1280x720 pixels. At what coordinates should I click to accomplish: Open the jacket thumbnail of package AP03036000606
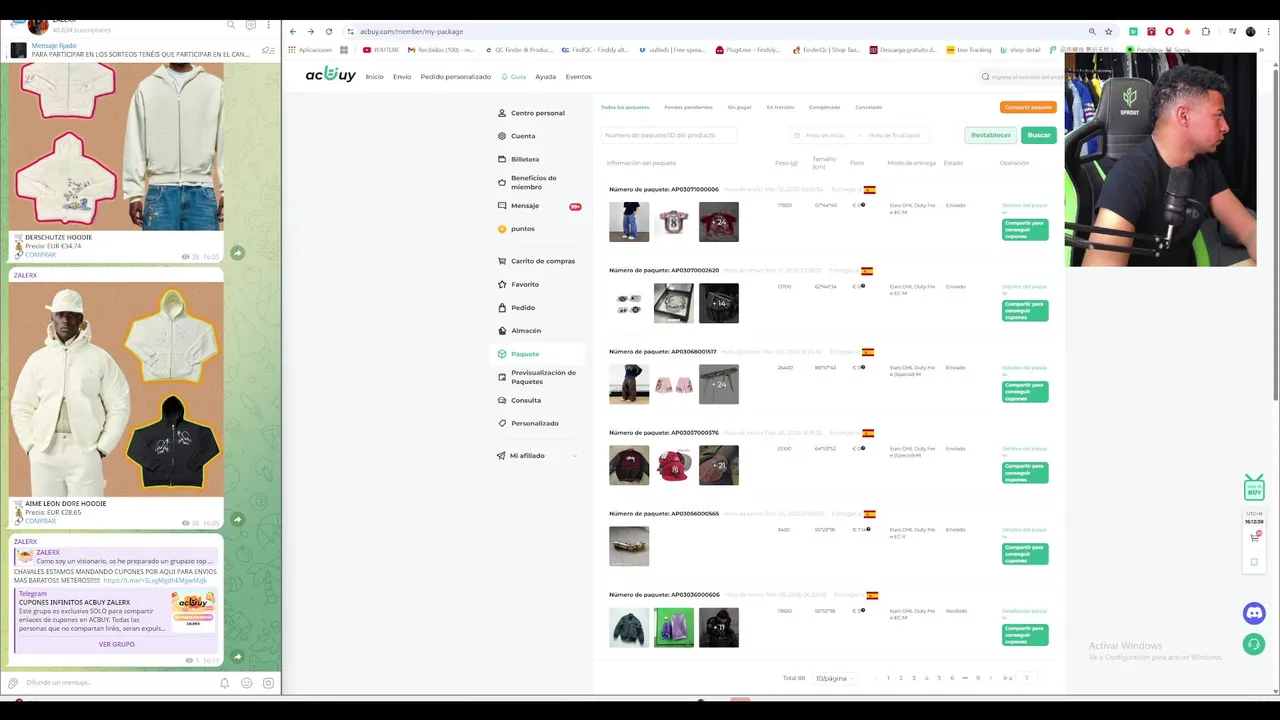point(629,627)
